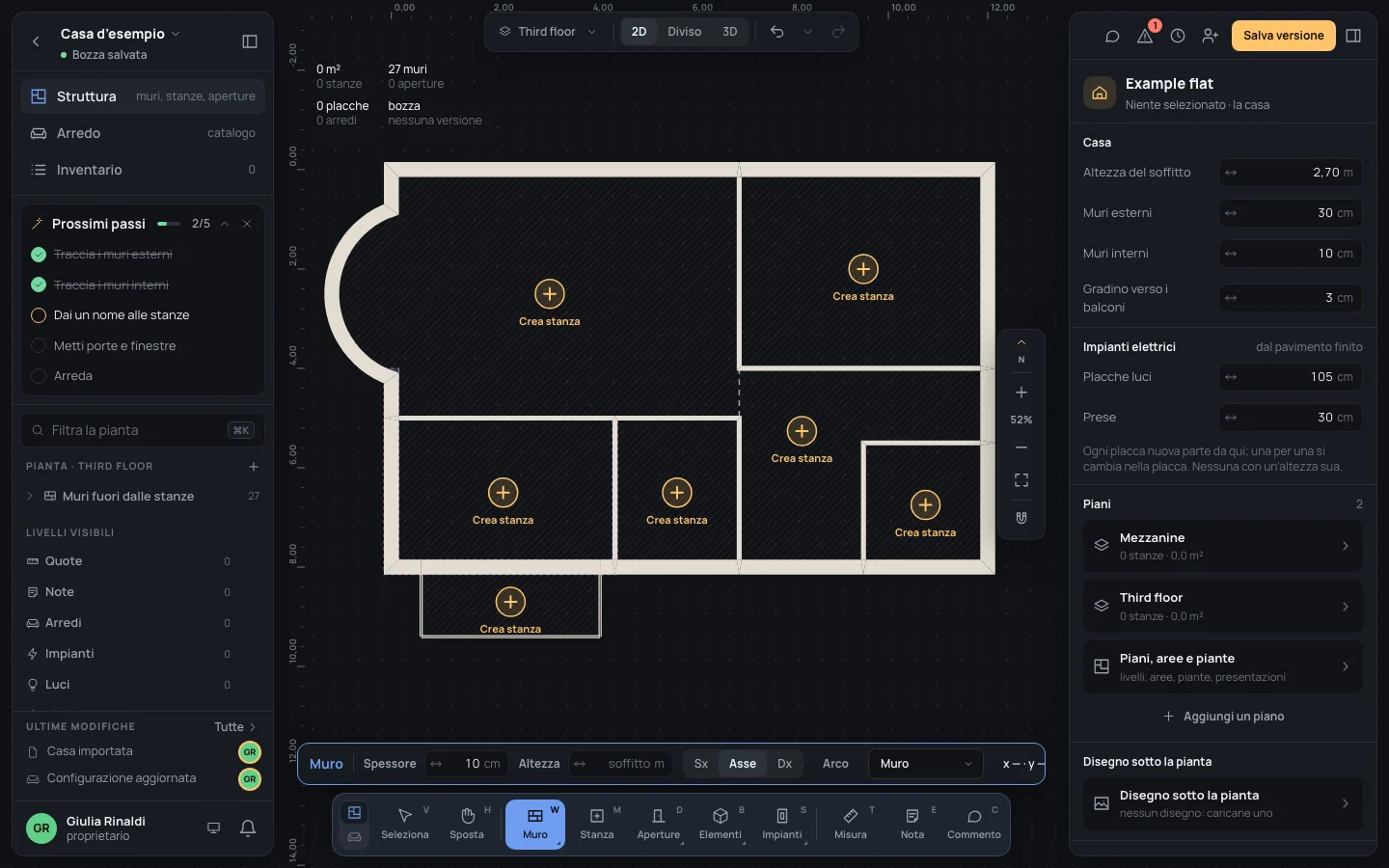Open version history clock icon
The width and height of the screenshot is (1389, 868).
point(1178,36)
